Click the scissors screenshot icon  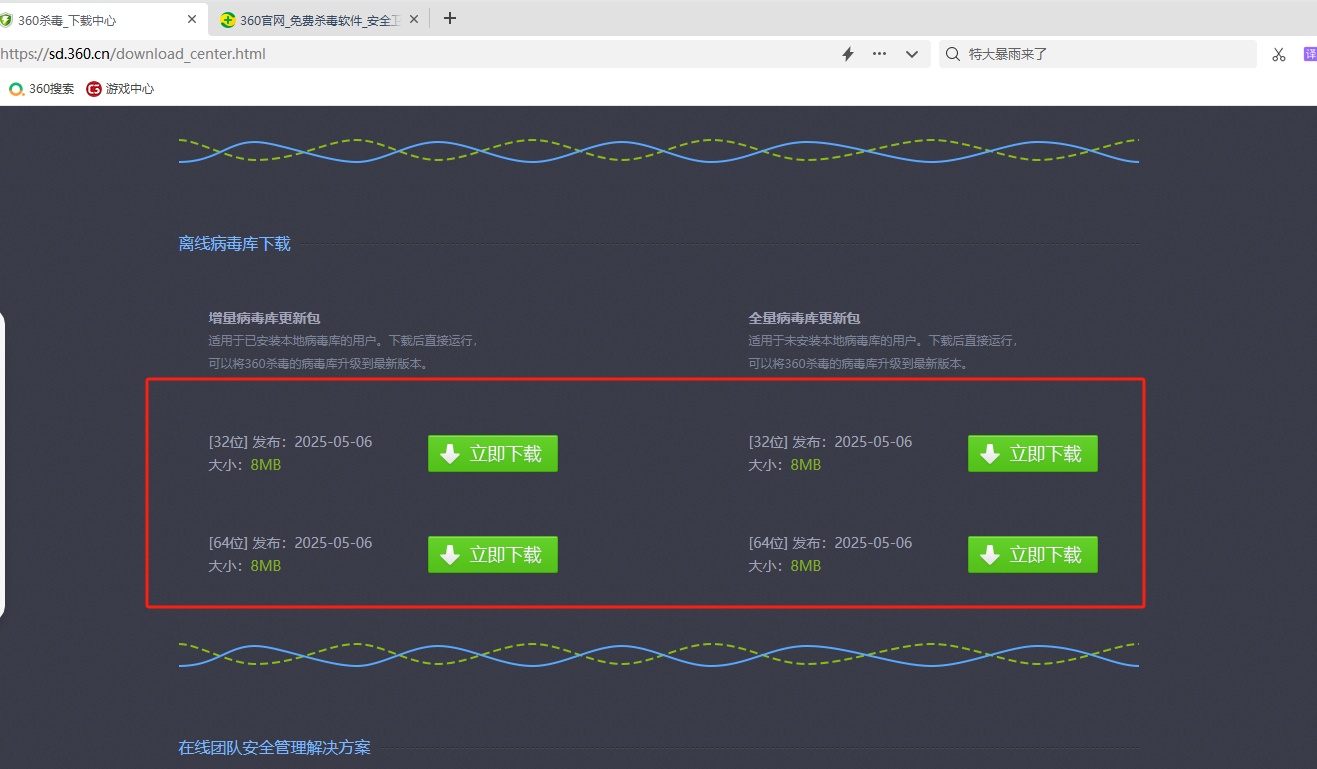pos(1278,54)
